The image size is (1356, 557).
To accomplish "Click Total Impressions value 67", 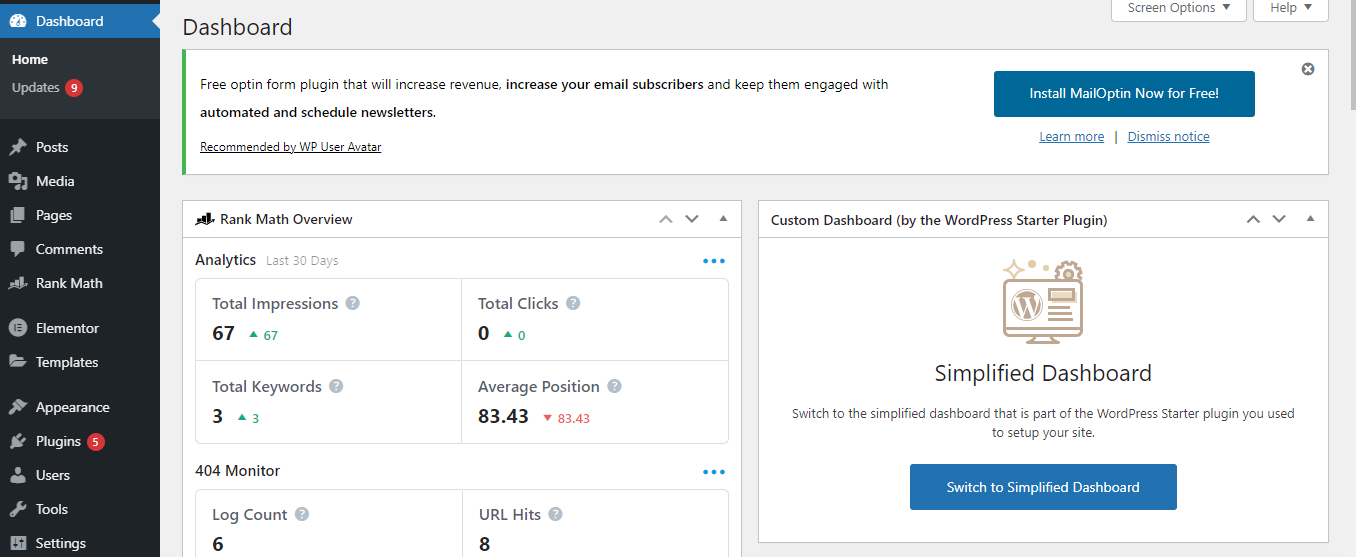I will click(224, 333).
